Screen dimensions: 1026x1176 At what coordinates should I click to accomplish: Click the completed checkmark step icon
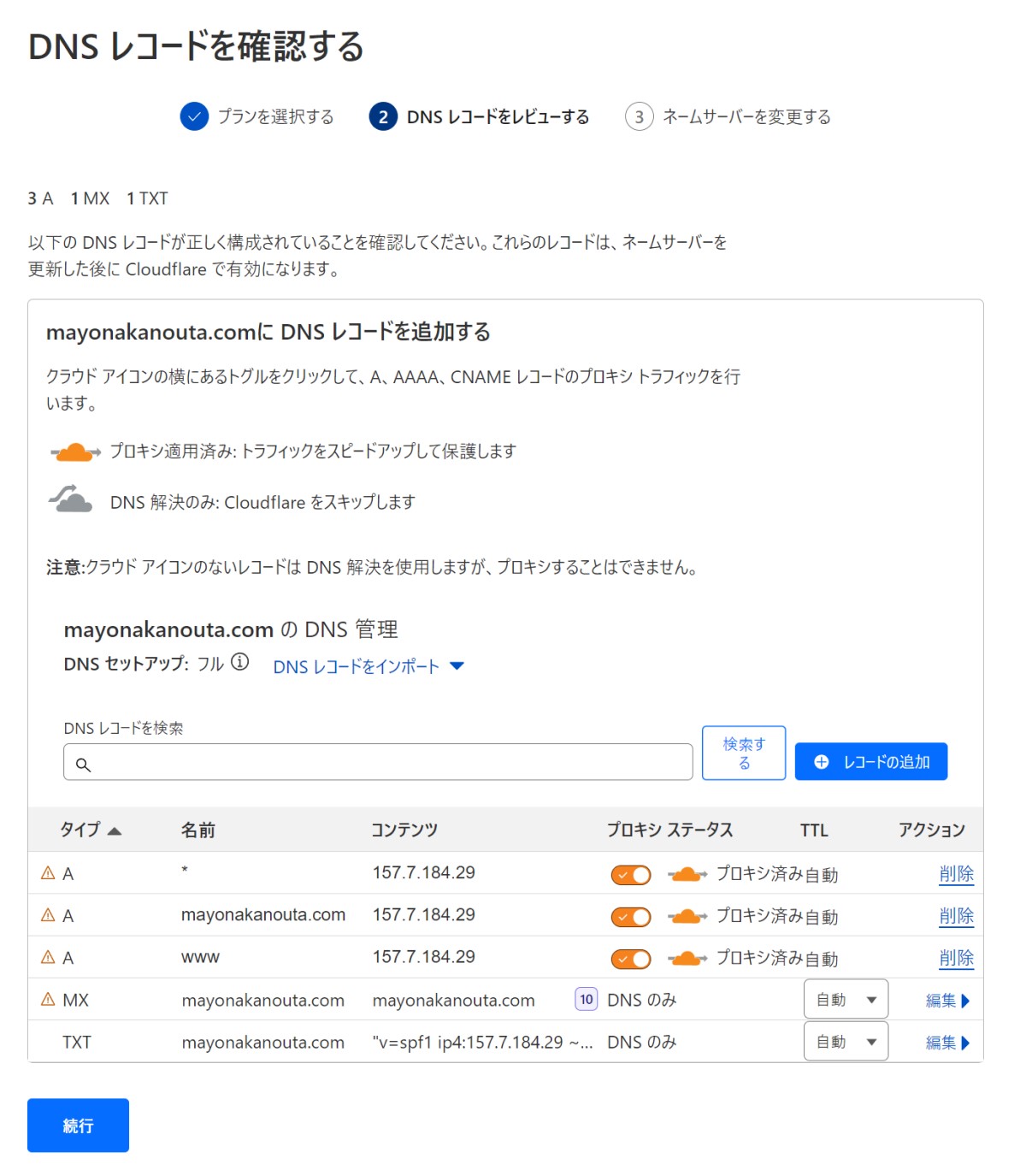(x=195, y=116)
